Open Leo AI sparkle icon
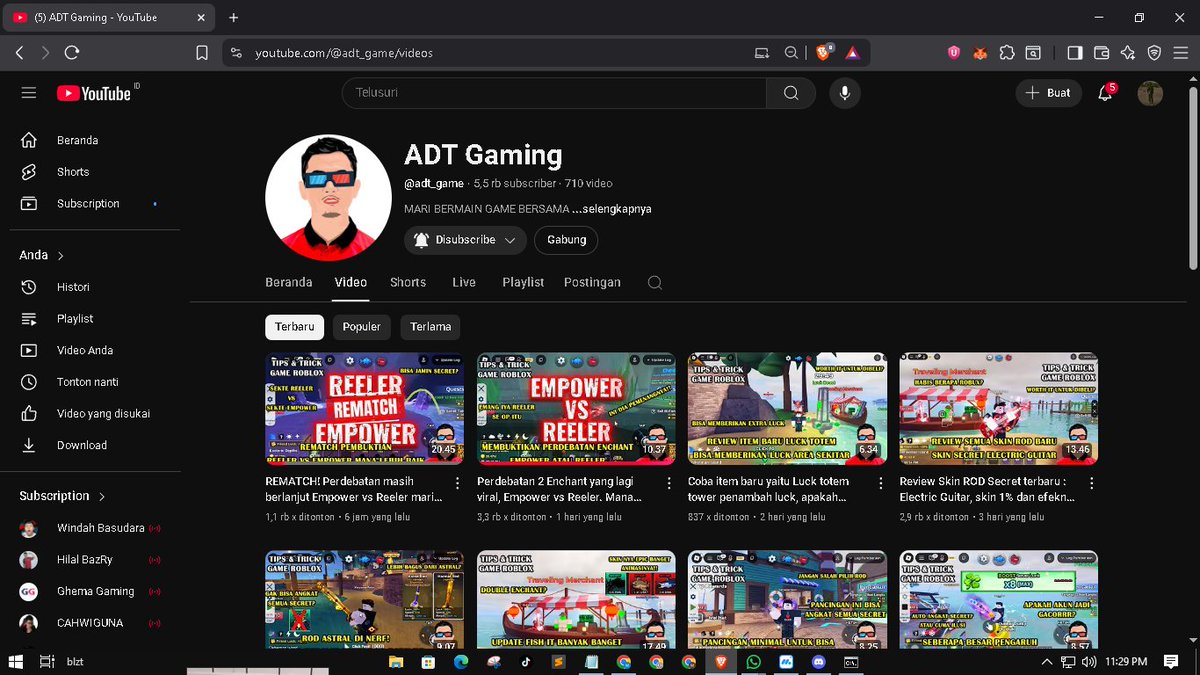Viewport: 1200px width, 675px height. (1128, 53)
